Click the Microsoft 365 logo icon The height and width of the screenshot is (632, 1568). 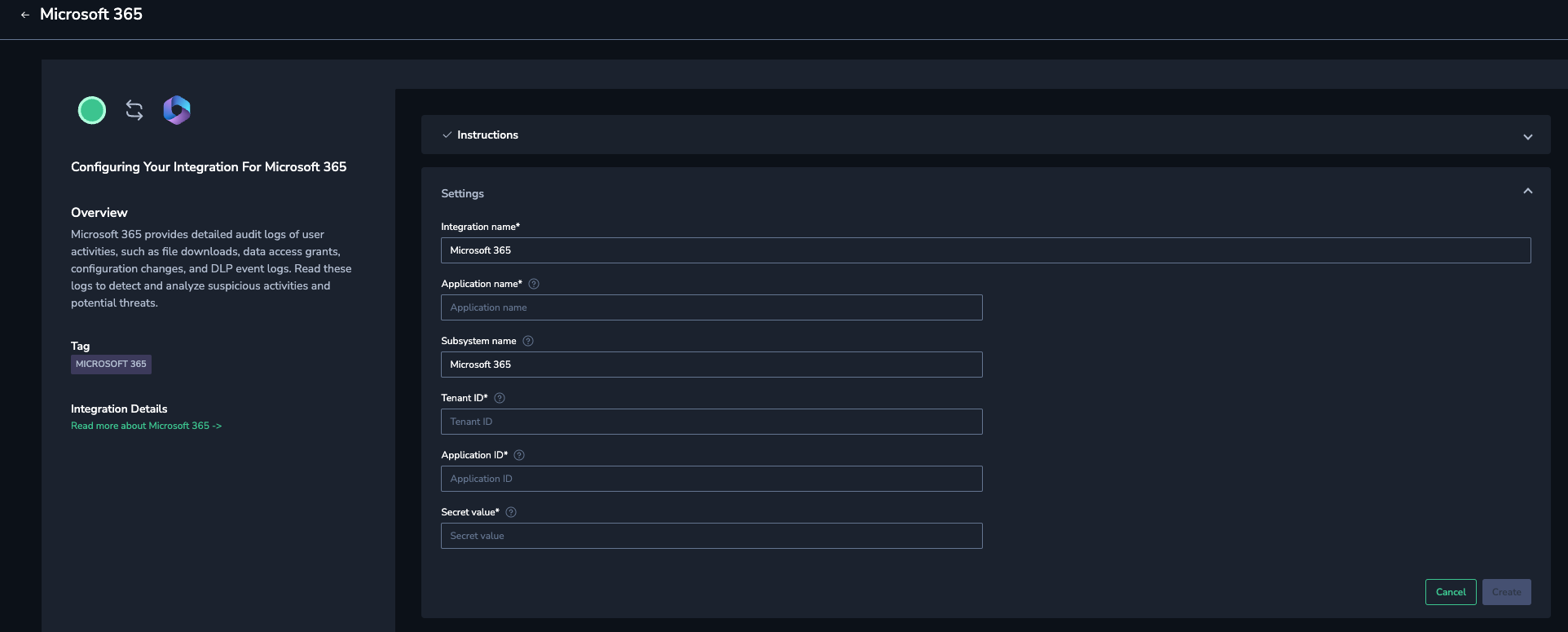[177, 110]
